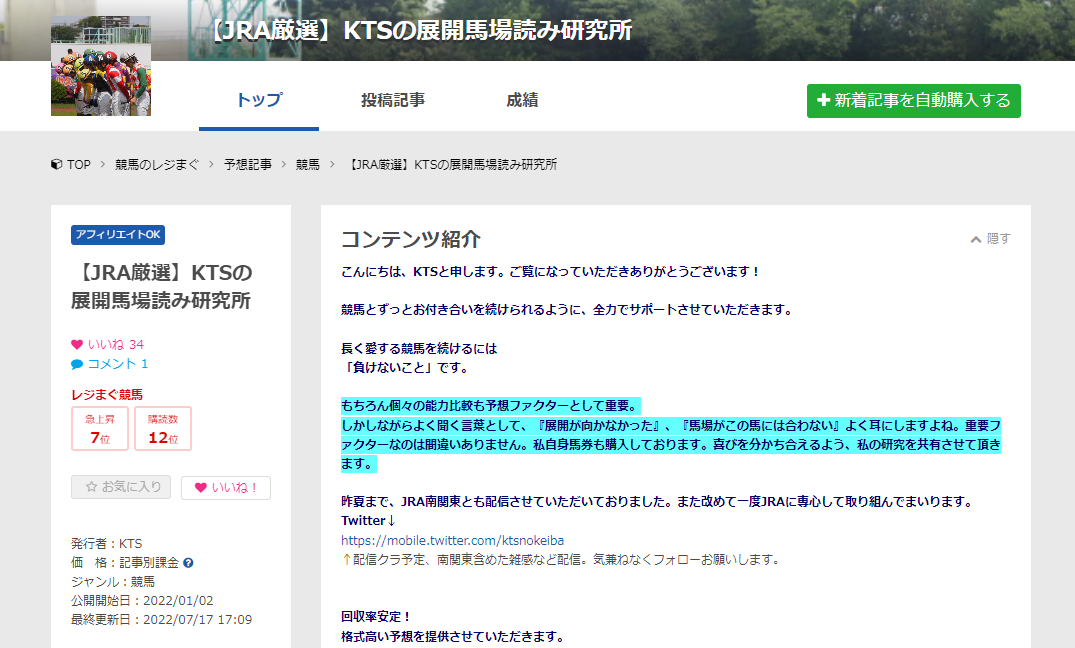Click the sidebar title 【JRA厳選】KTSの展開馬場読み研究所
1075x648 pixels.
coord(162,287)
